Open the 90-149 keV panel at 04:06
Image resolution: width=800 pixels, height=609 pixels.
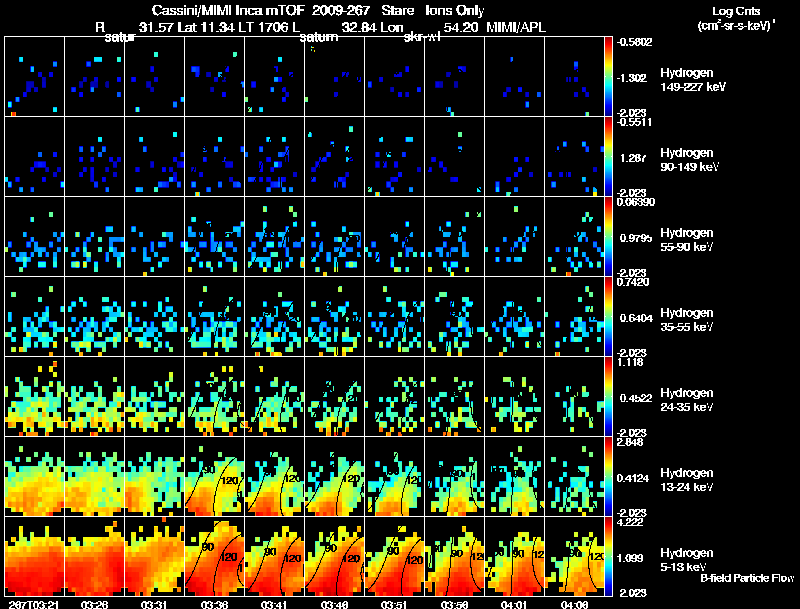(x=574, y=157)
